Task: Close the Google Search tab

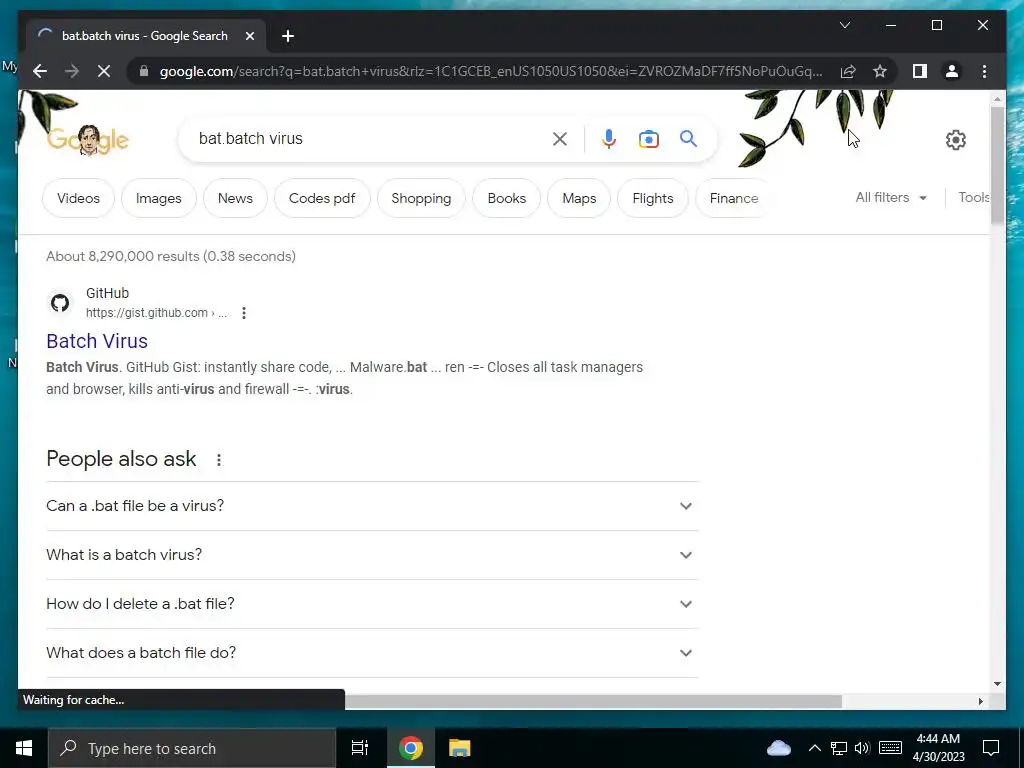Action: click(249, 36)
